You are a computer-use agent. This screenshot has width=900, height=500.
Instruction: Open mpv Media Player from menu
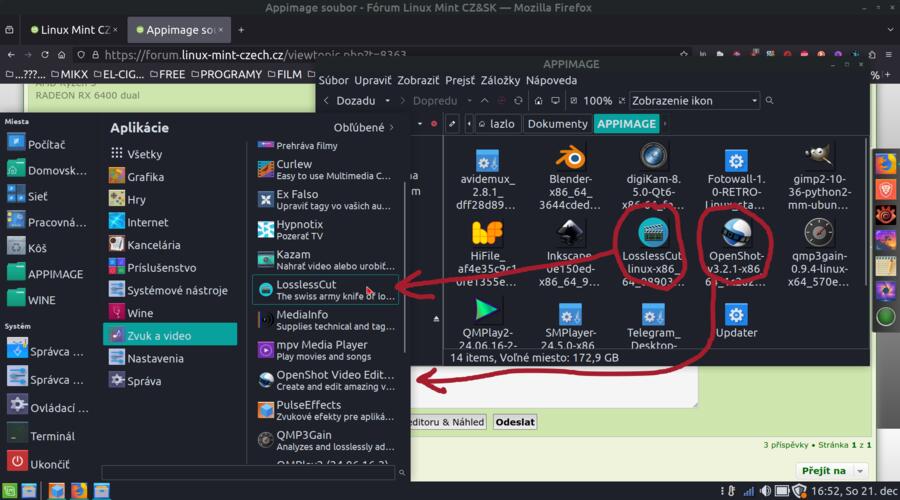[326, 350]
